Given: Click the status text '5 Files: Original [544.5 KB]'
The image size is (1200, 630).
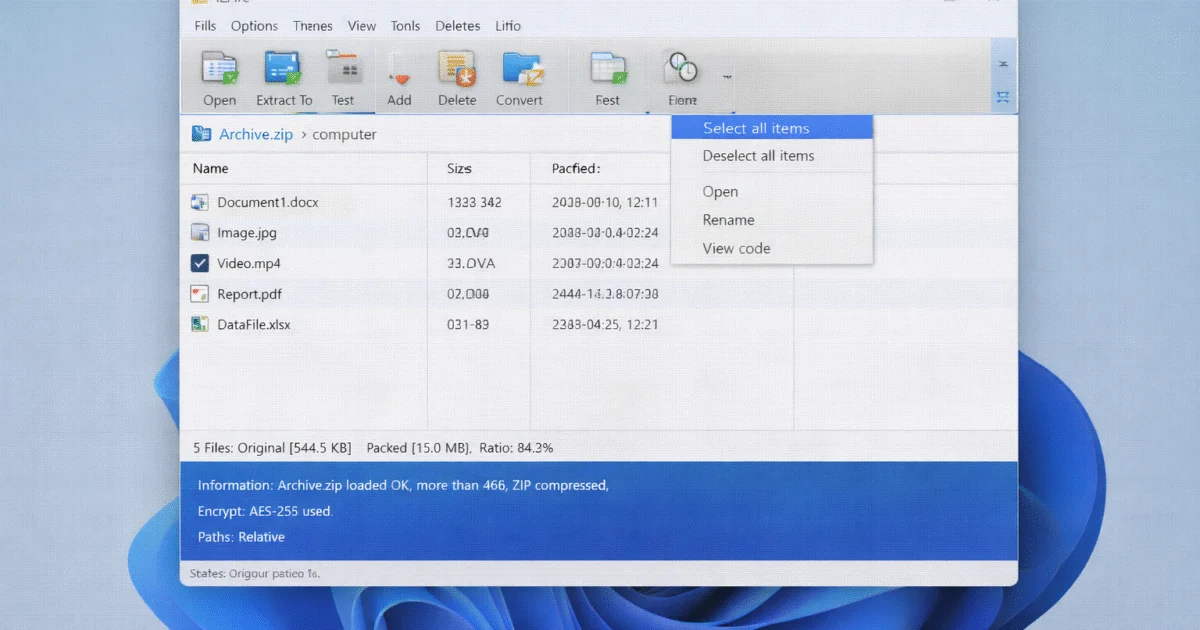Looking at the screenshot, I should click(271, 448).
